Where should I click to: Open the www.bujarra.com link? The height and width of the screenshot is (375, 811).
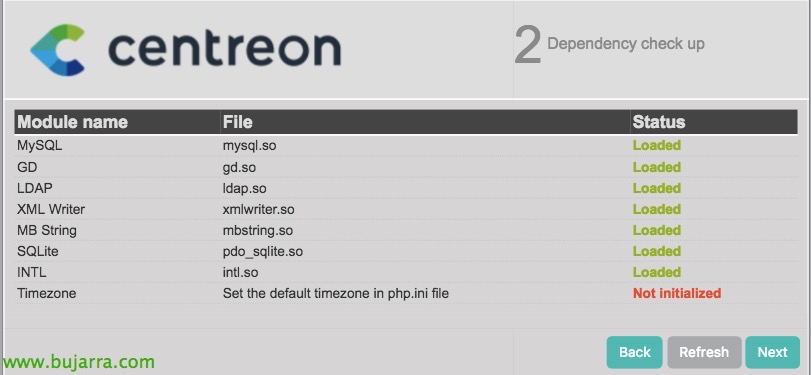click(78, 361)
